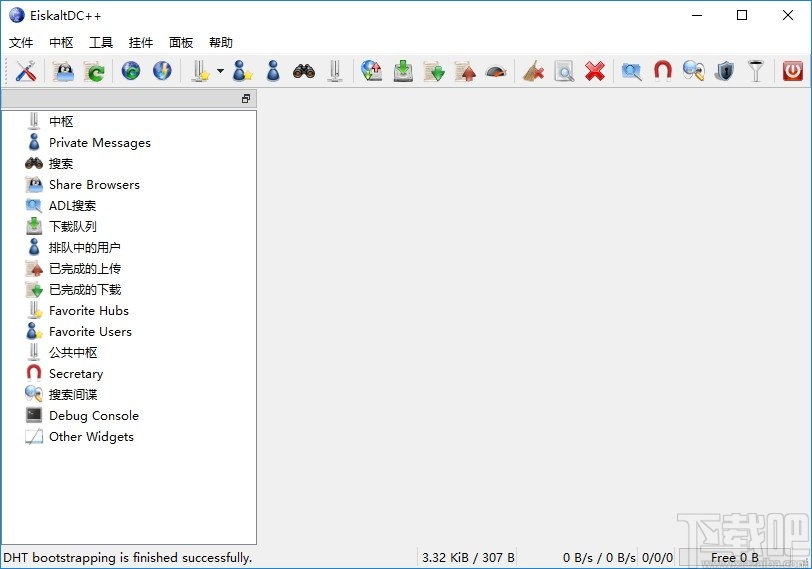Click the 0/0/0 hub count status
The image size is (812, 569).
click(657, 558)
